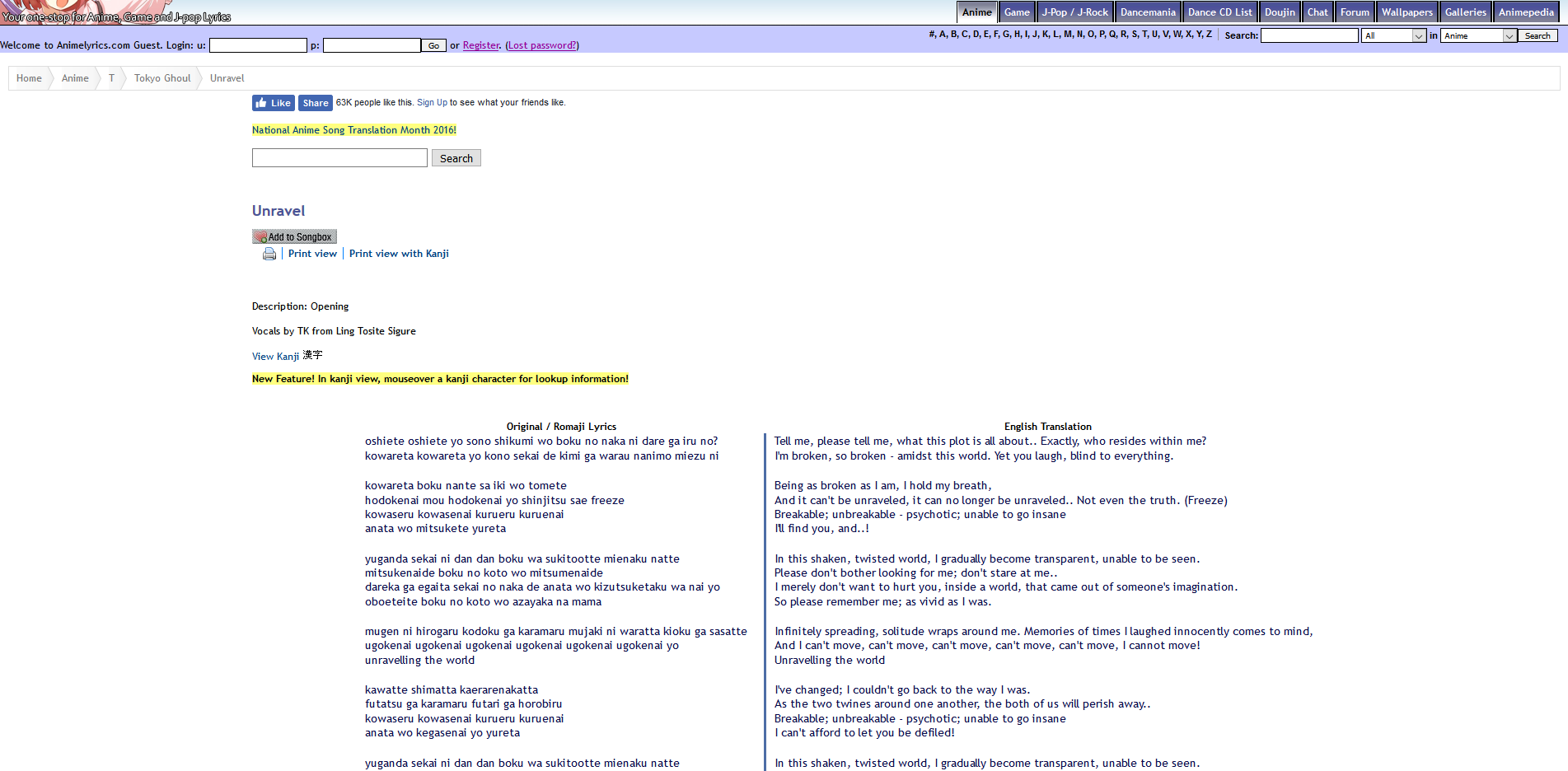This screenshot has height=771, width=1568.
Task: Open the Tokyo Ghoul breadcrumb link
Action: click(x=162, y=78)
